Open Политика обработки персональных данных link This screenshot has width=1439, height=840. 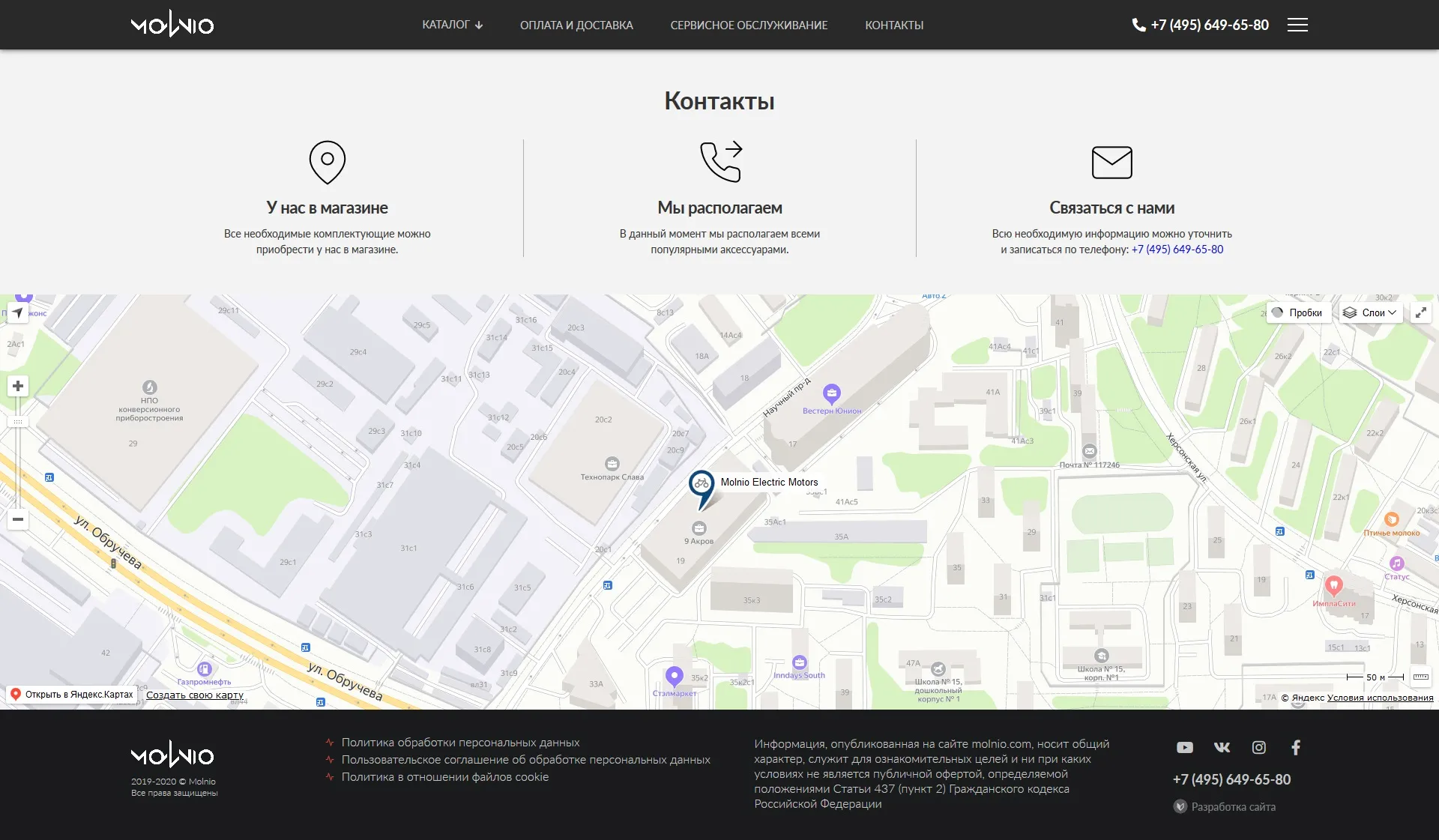(460, 743)
